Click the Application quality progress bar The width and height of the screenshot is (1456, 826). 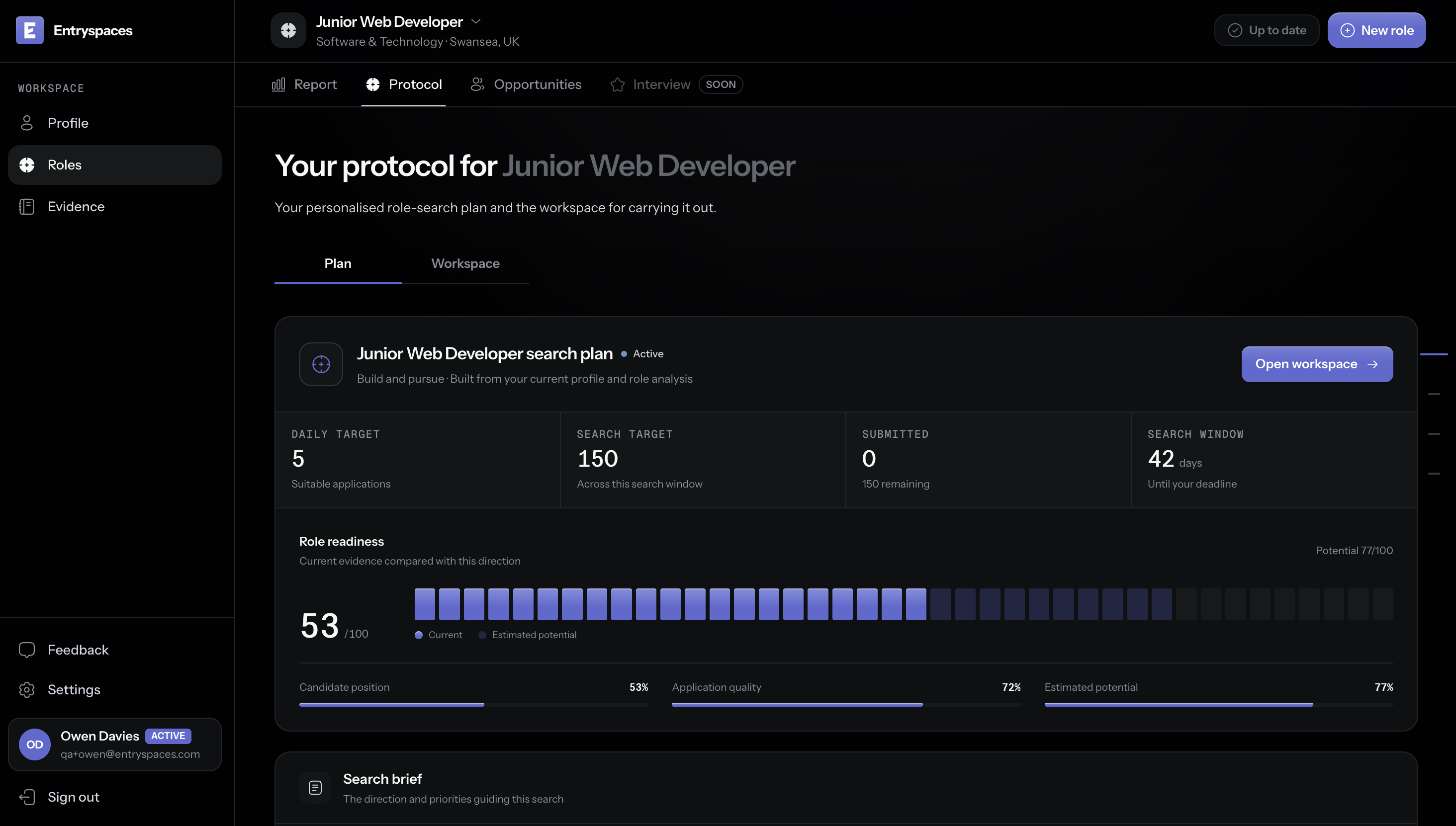(846, 705)
